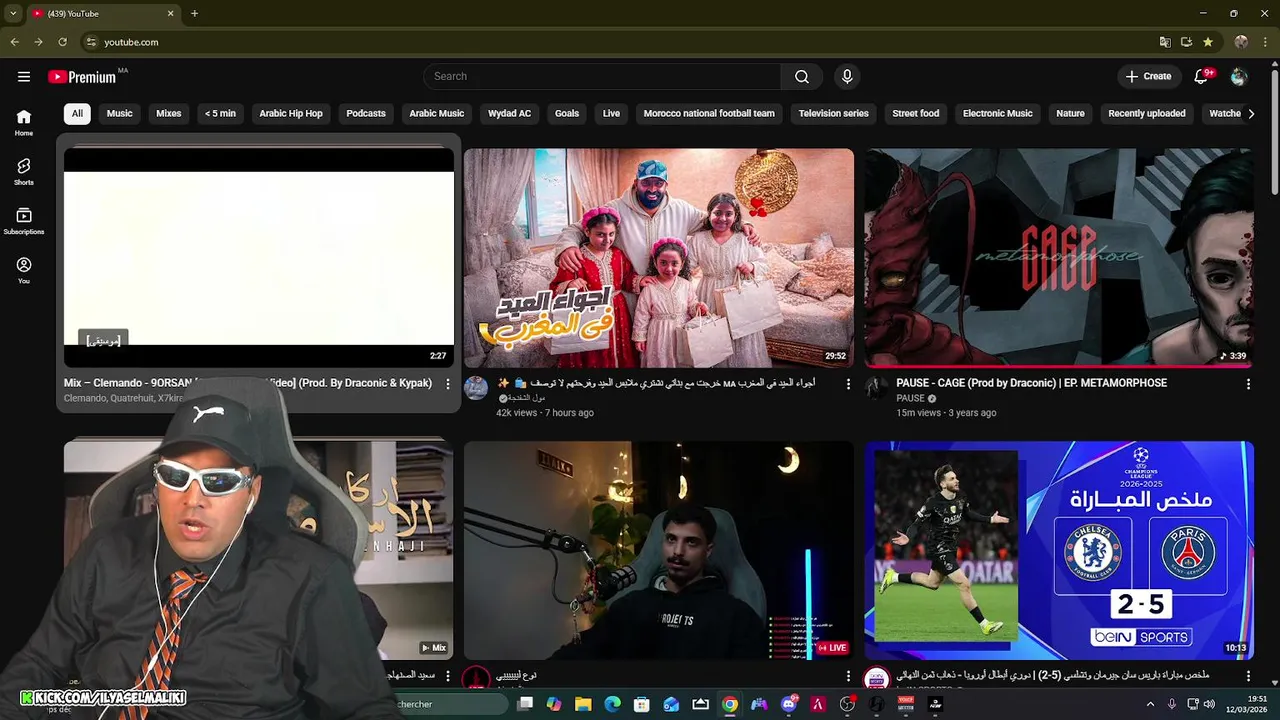Image resolution: width=1280 pixels, height=720 pixels.
Task: Open the YouTube hamburger guide menu
Action: coord(24,76)
